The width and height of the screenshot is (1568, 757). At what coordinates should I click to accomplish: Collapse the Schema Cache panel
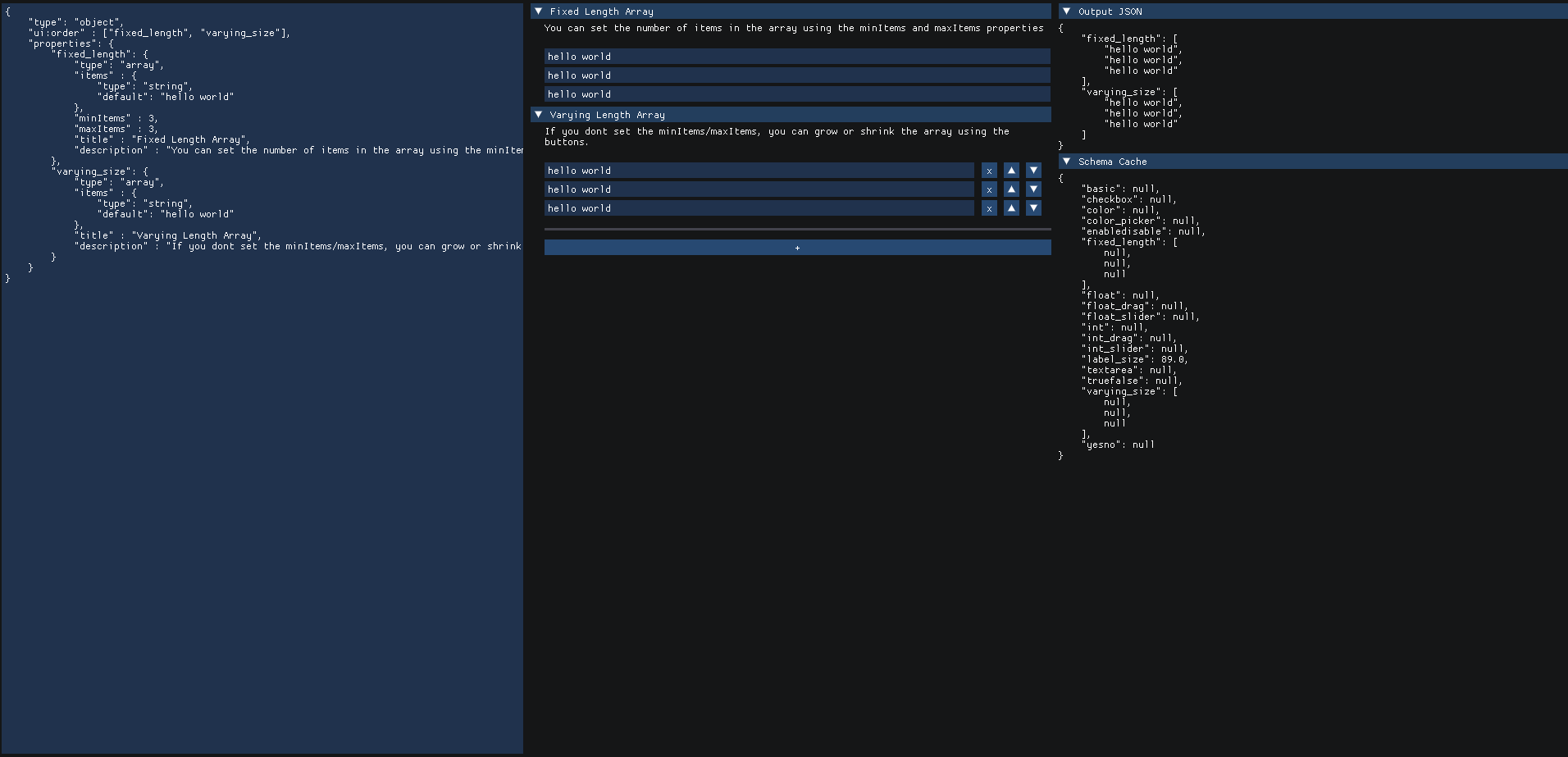point(1313,162)
